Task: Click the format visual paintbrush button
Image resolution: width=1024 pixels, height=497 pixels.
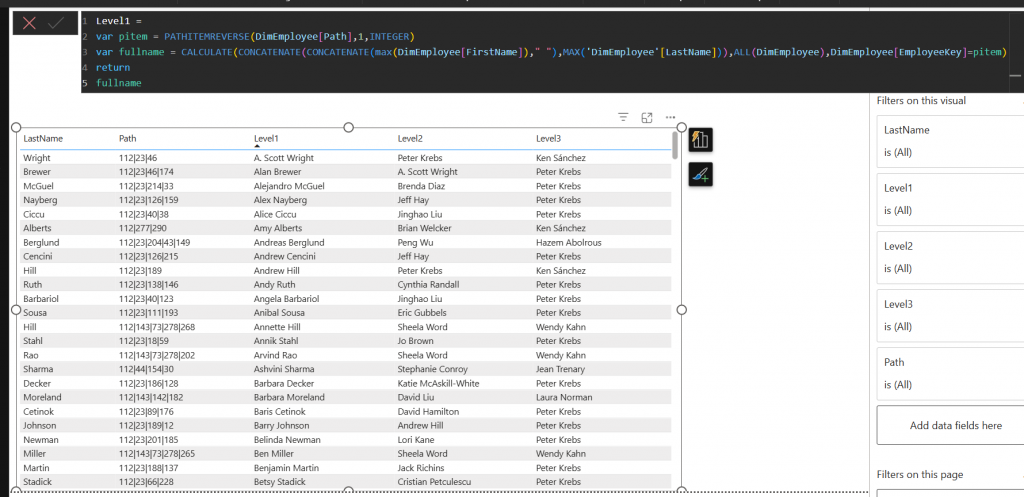Action: point(700,174)
